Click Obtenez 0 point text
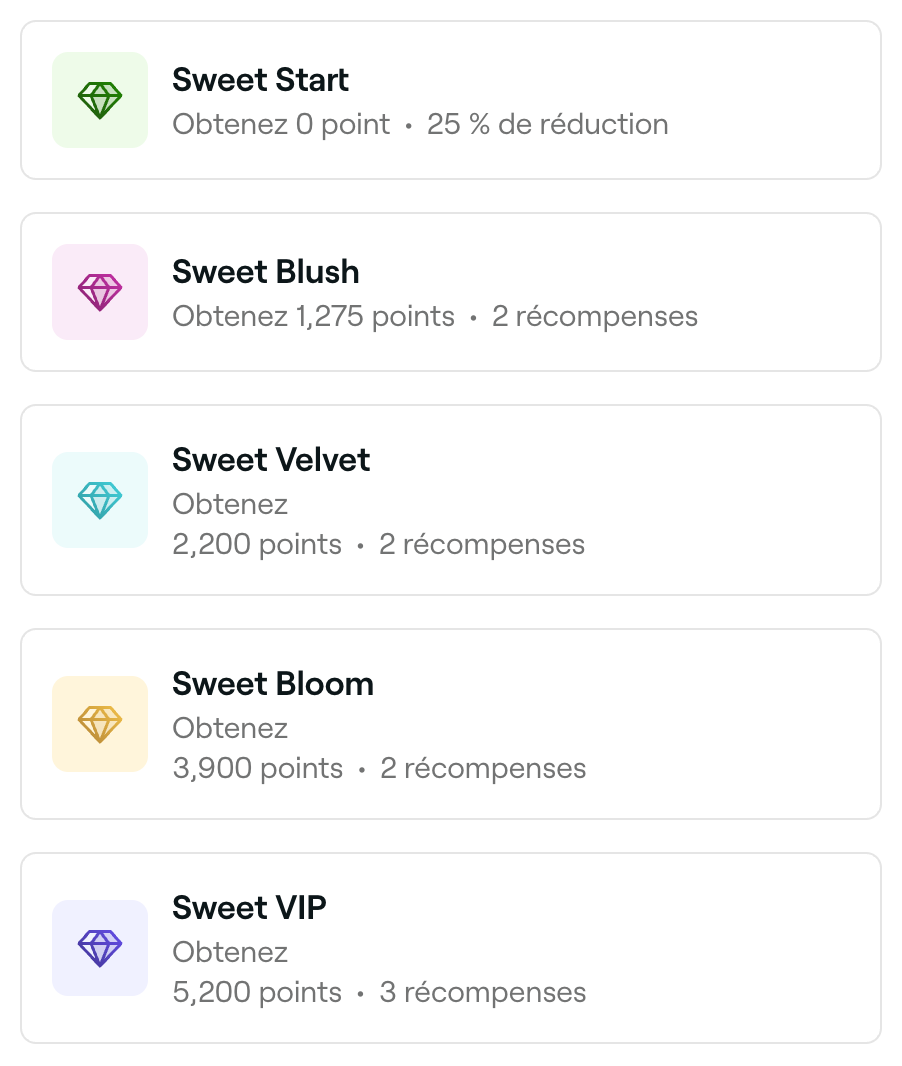902x1066 pixels. [281, 125]
